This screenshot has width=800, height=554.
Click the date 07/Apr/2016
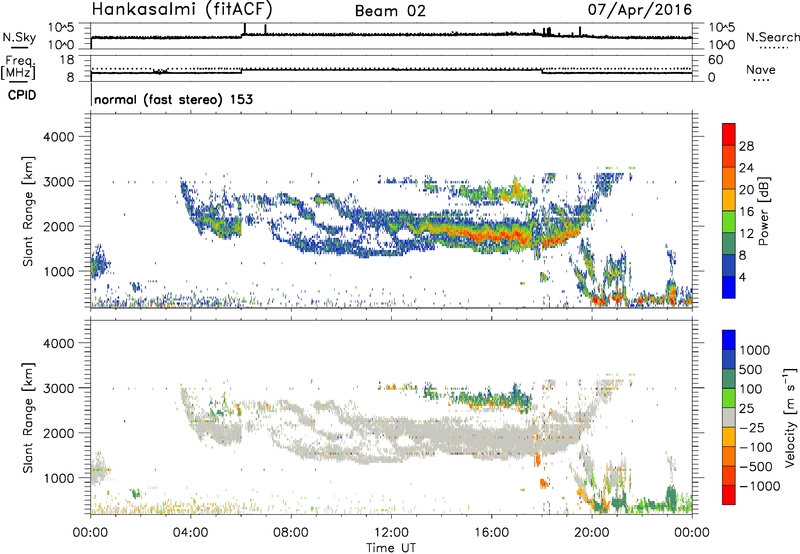(639, 10)
